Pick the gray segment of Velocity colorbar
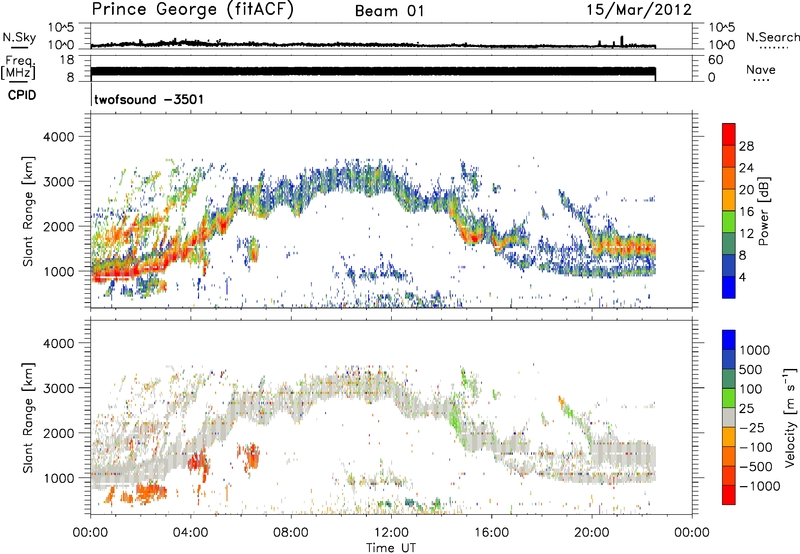This screenshot has height=554, width=800. tap(729, 417)
